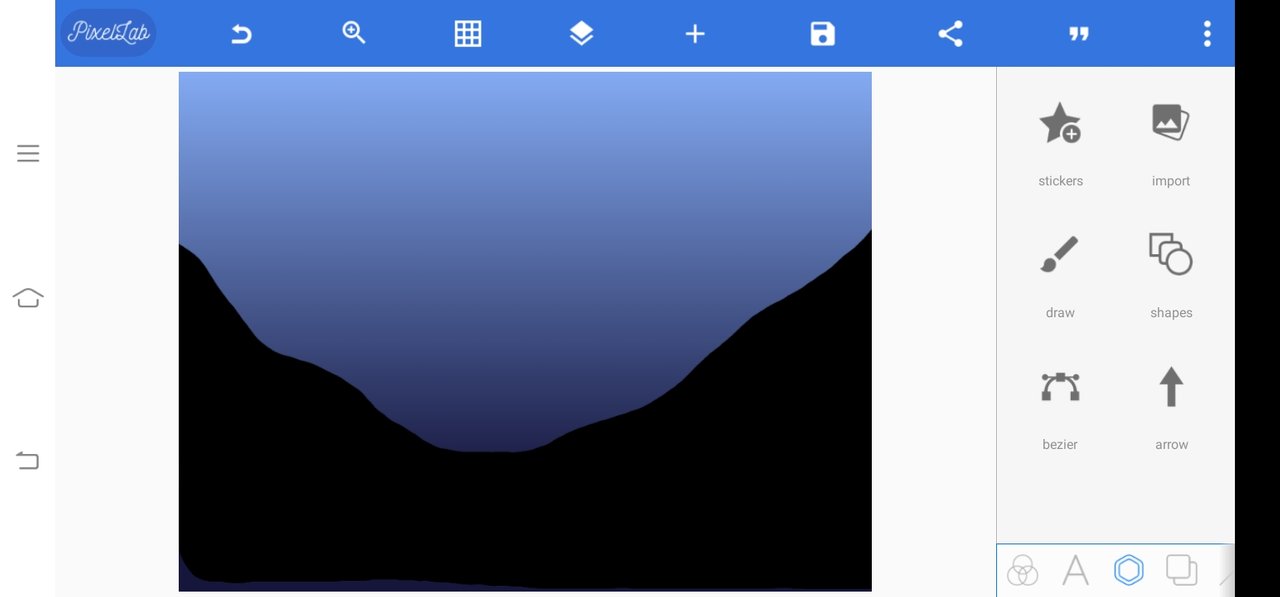This screenshot has height=597, width=1280.
Task: Open the quotes tool
Action: pyautogui.click(x=1078, y=34)
